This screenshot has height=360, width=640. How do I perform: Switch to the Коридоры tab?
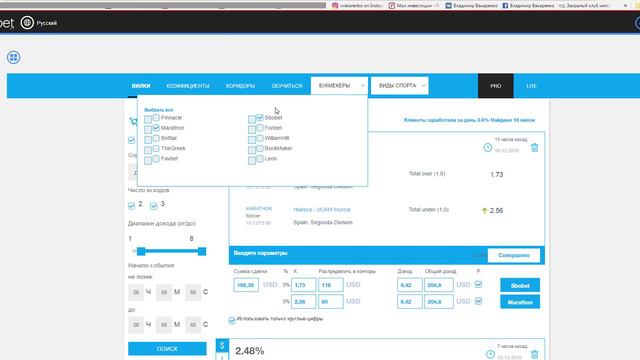pyautogui.click(x=240, y=86)
